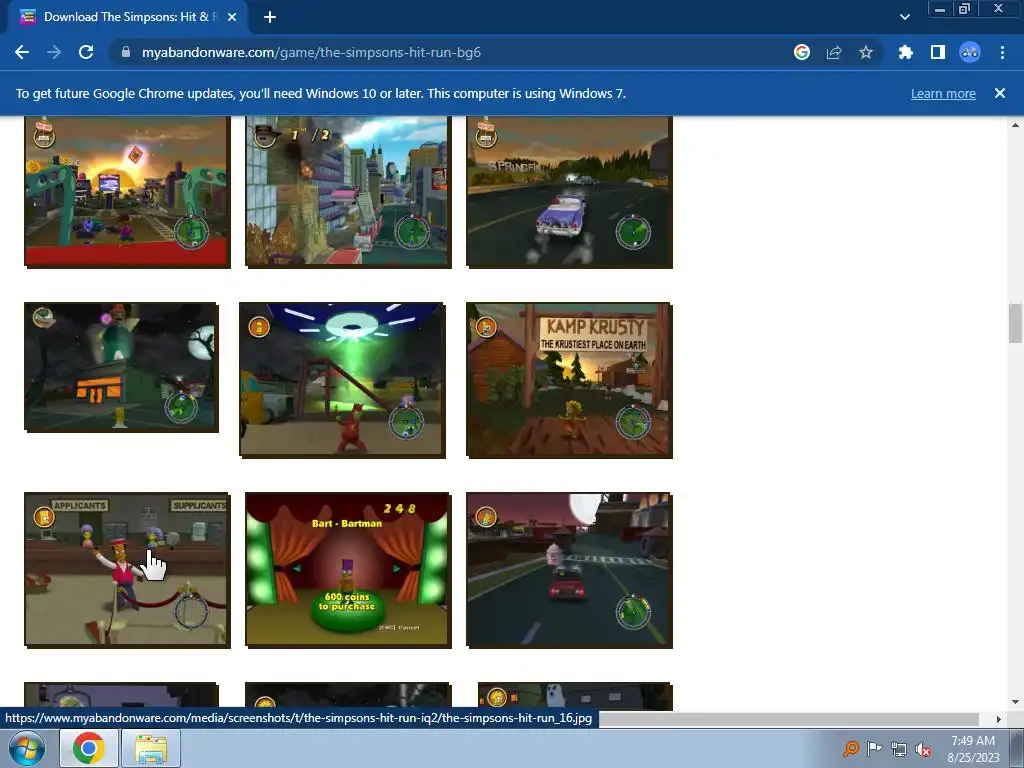Click the Show desktop strip
The image size is (1024, 768).
click(1018, 748)
